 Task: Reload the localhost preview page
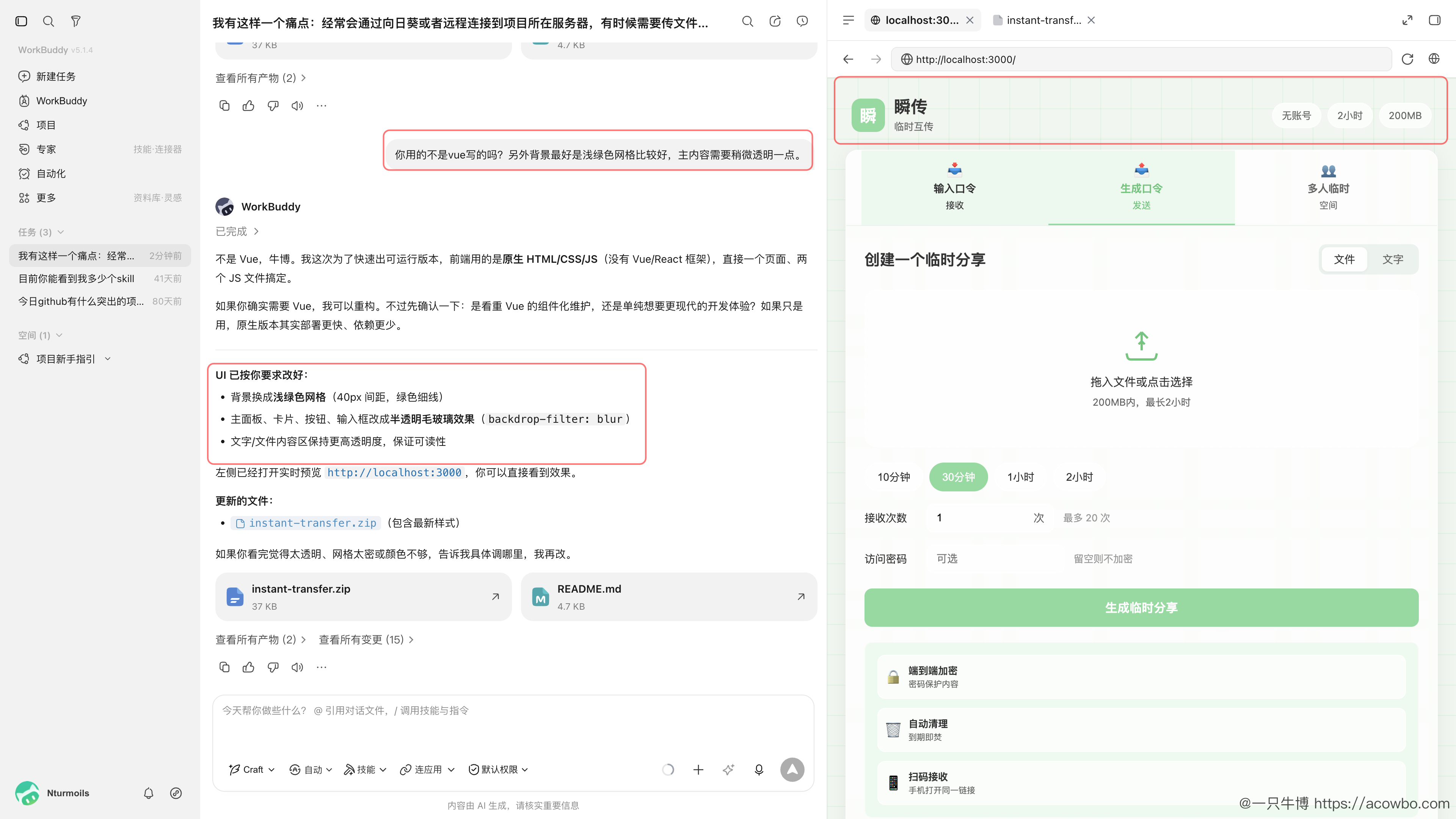[1407, 60]
